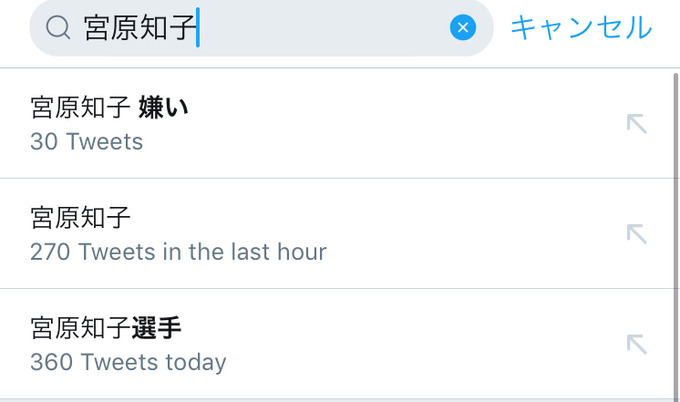Select the plain 宮原知子 suggestion
Screen dimensions: 680x402
(337, 234)
